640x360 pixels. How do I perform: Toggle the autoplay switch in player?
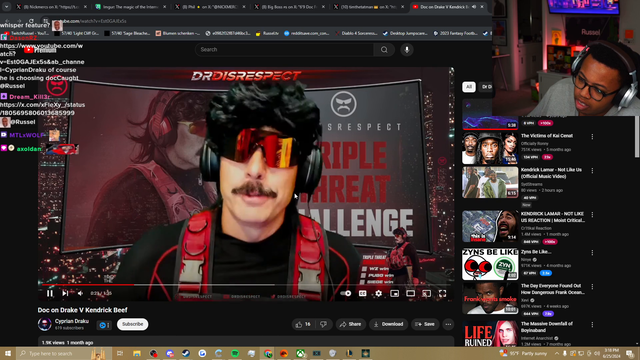346,293
